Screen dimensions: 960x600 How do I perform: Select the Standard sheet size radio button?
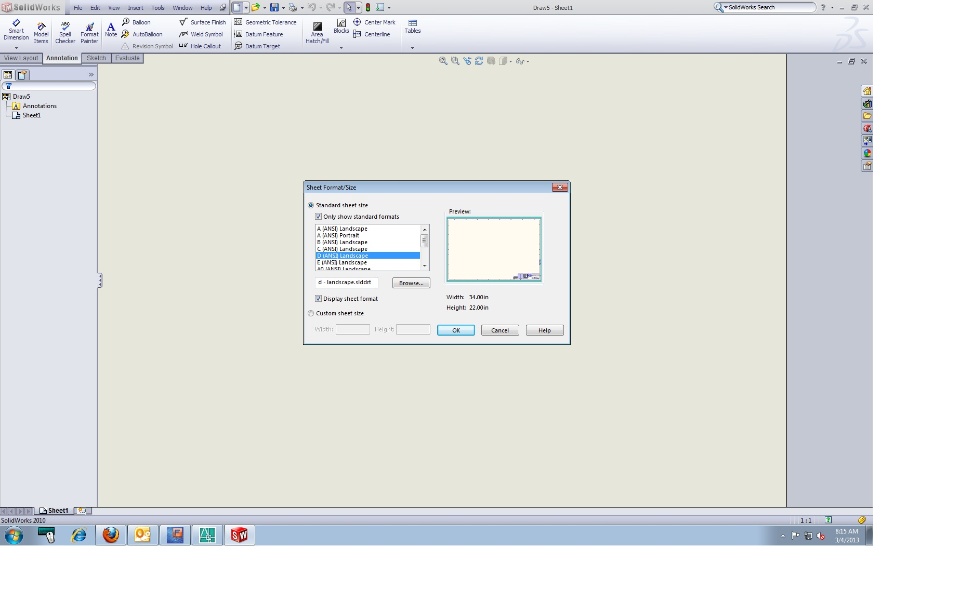pyautogui.click(x=311, y=205)
